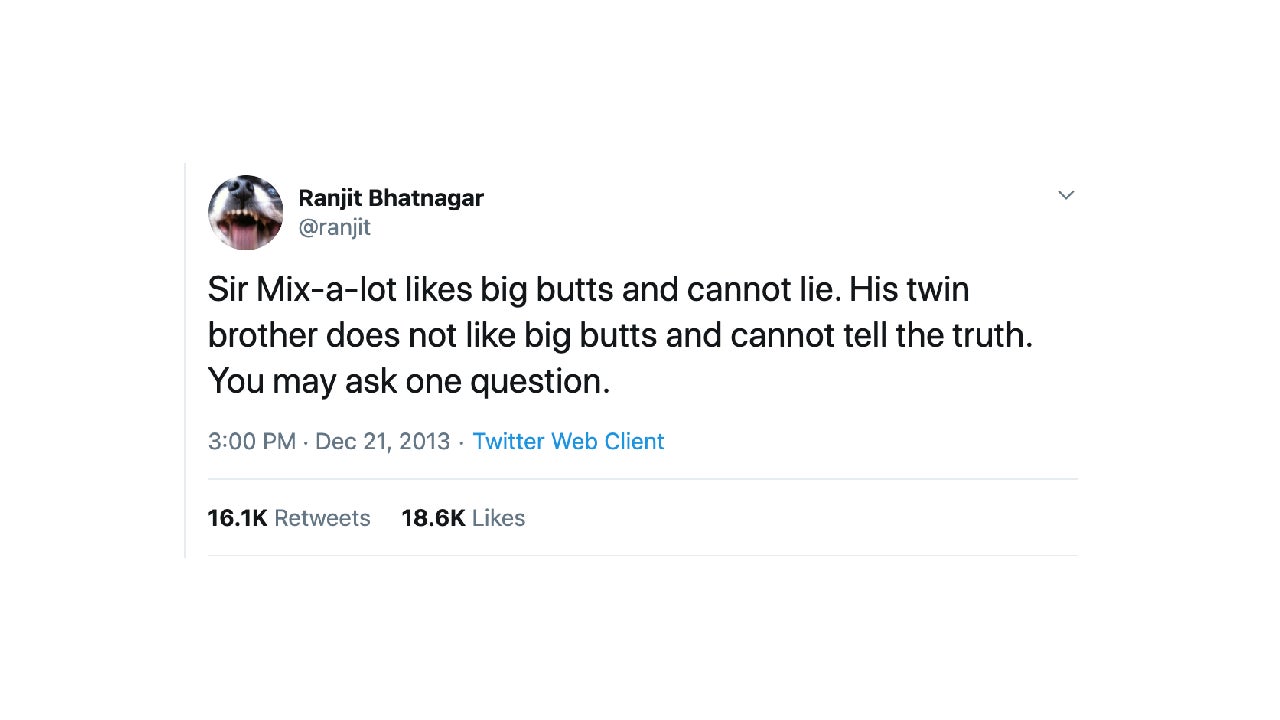1280x720 pixels.
Task: Select the Retweets count number
Action: click(237, 518)
